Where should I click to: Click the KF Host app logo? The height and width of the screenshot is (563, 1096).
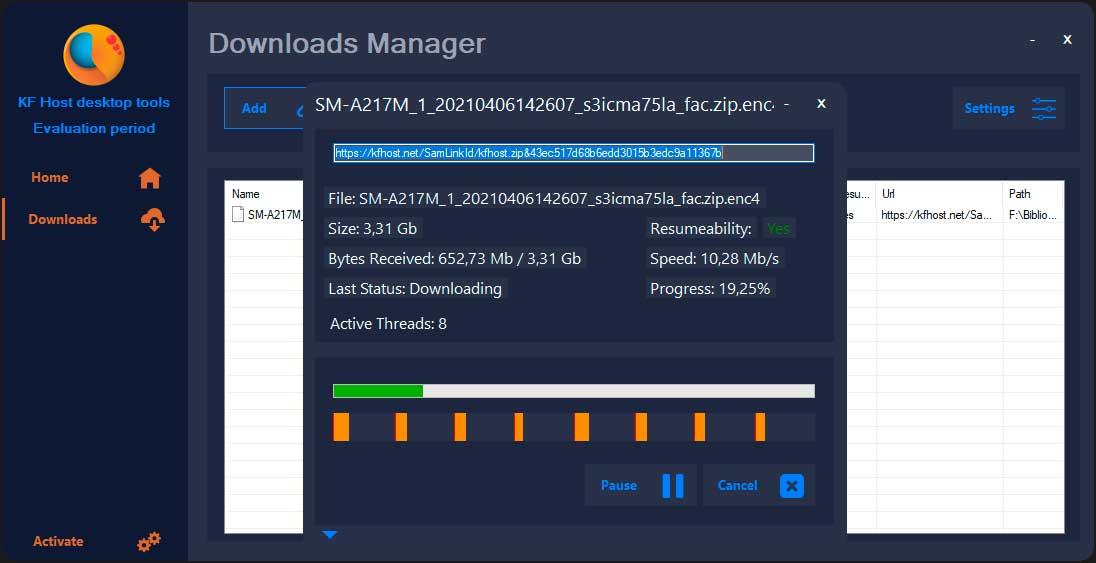pos(94,55)
